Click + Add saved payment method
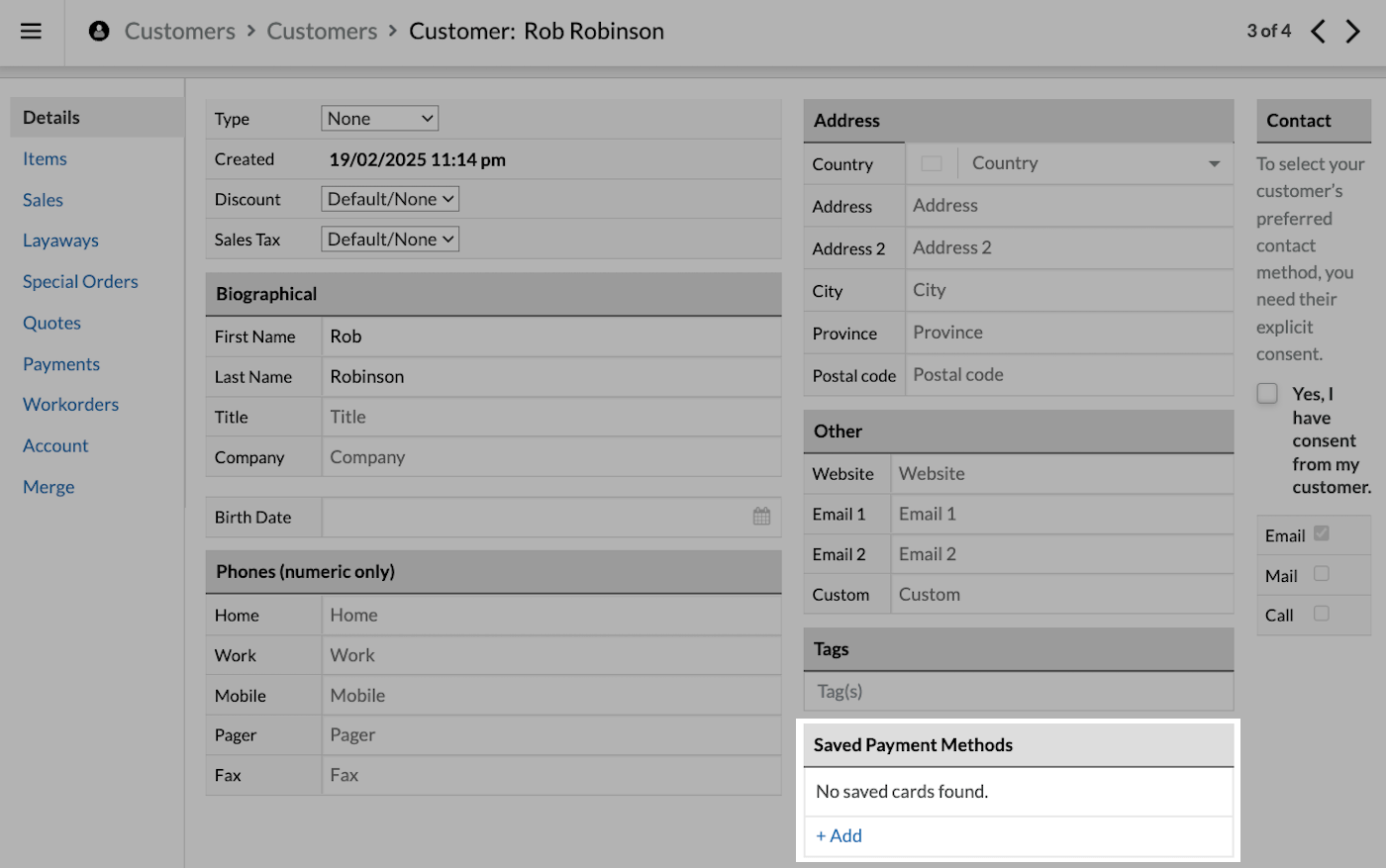The width and height of the screenshot is (1386, 868). pyautogui.click(x=840, y=835)
